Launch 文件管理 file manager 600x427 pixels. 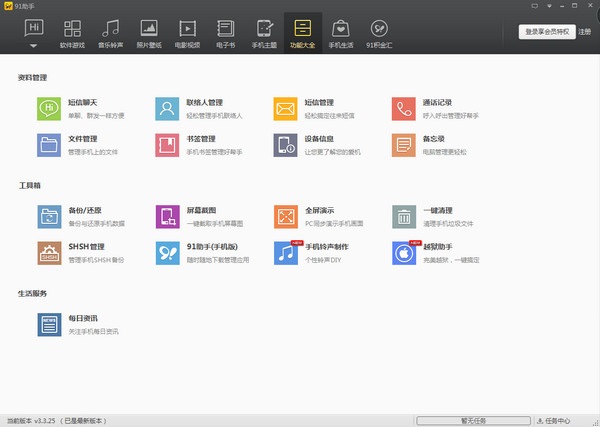pyautogui.click(x=50, y=144)
